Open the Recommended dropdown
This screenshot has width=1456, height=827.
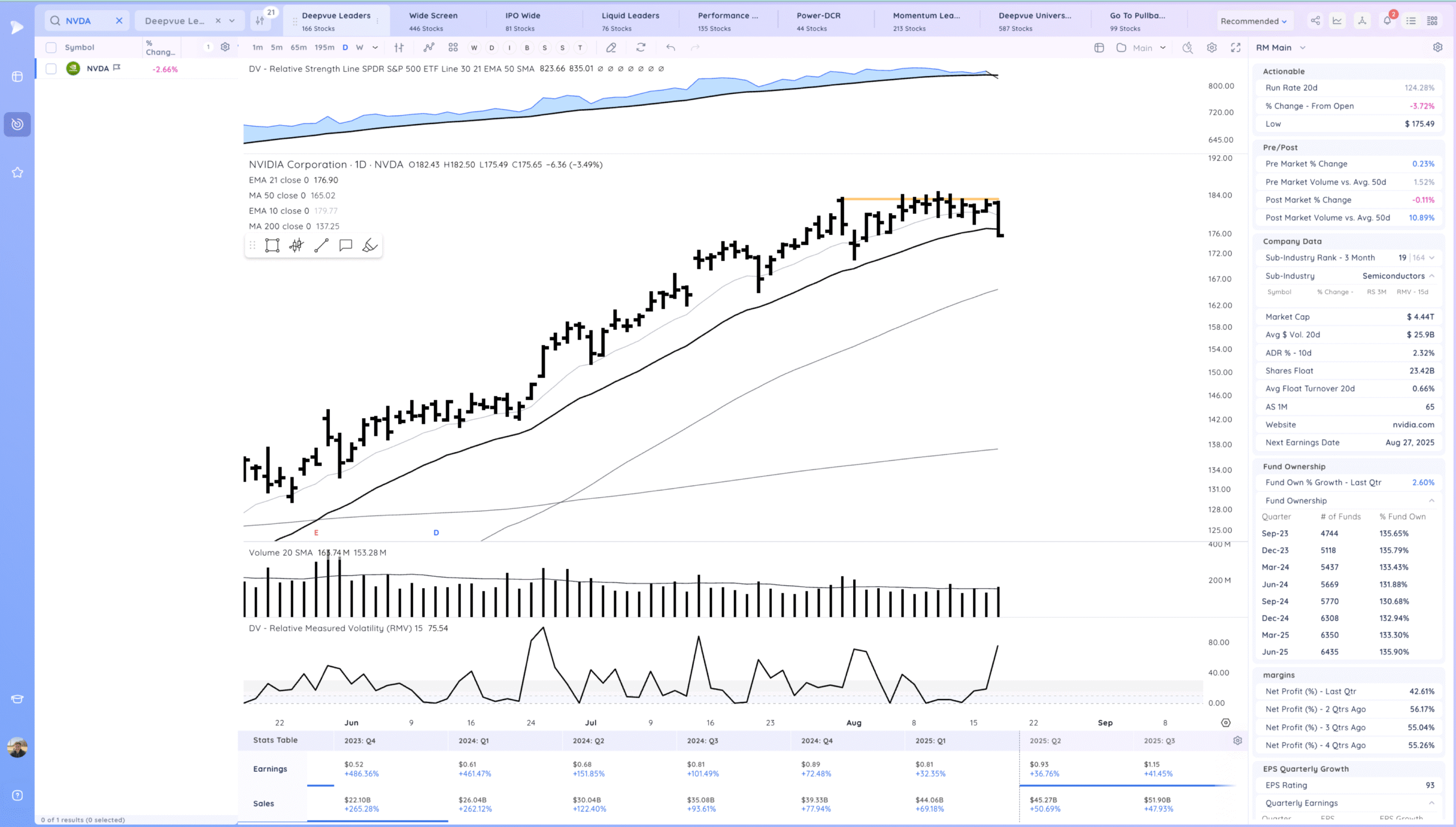click(1253, 21)
